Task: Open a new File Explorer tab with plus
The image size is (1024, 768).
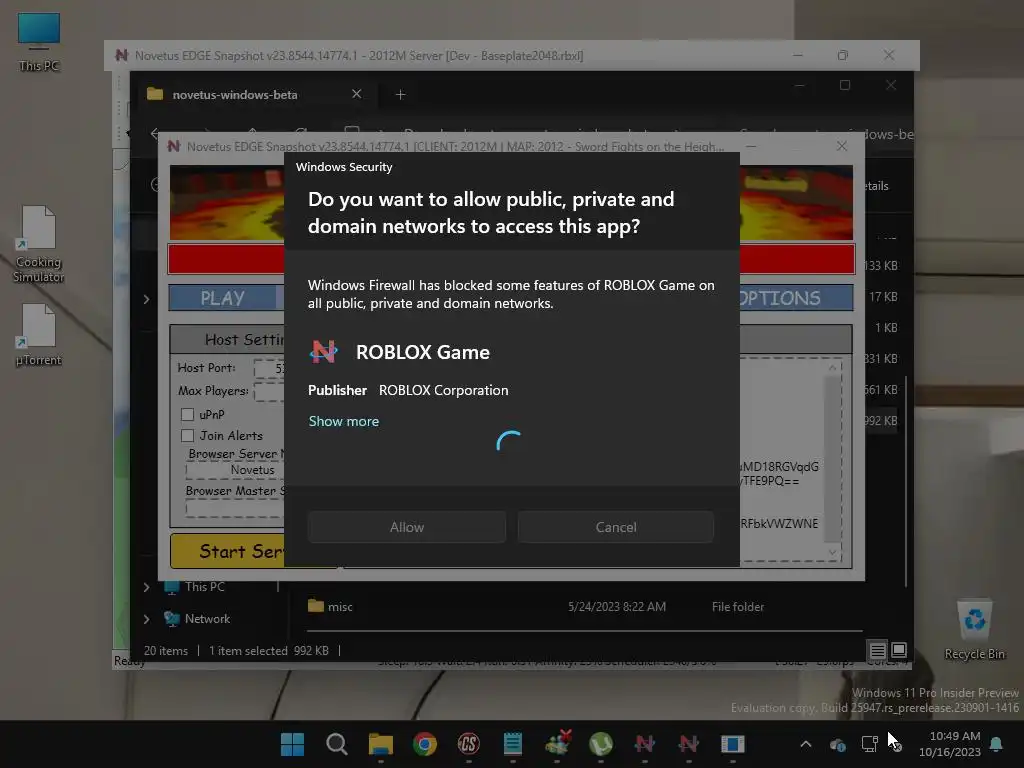Action: (400, 95)
